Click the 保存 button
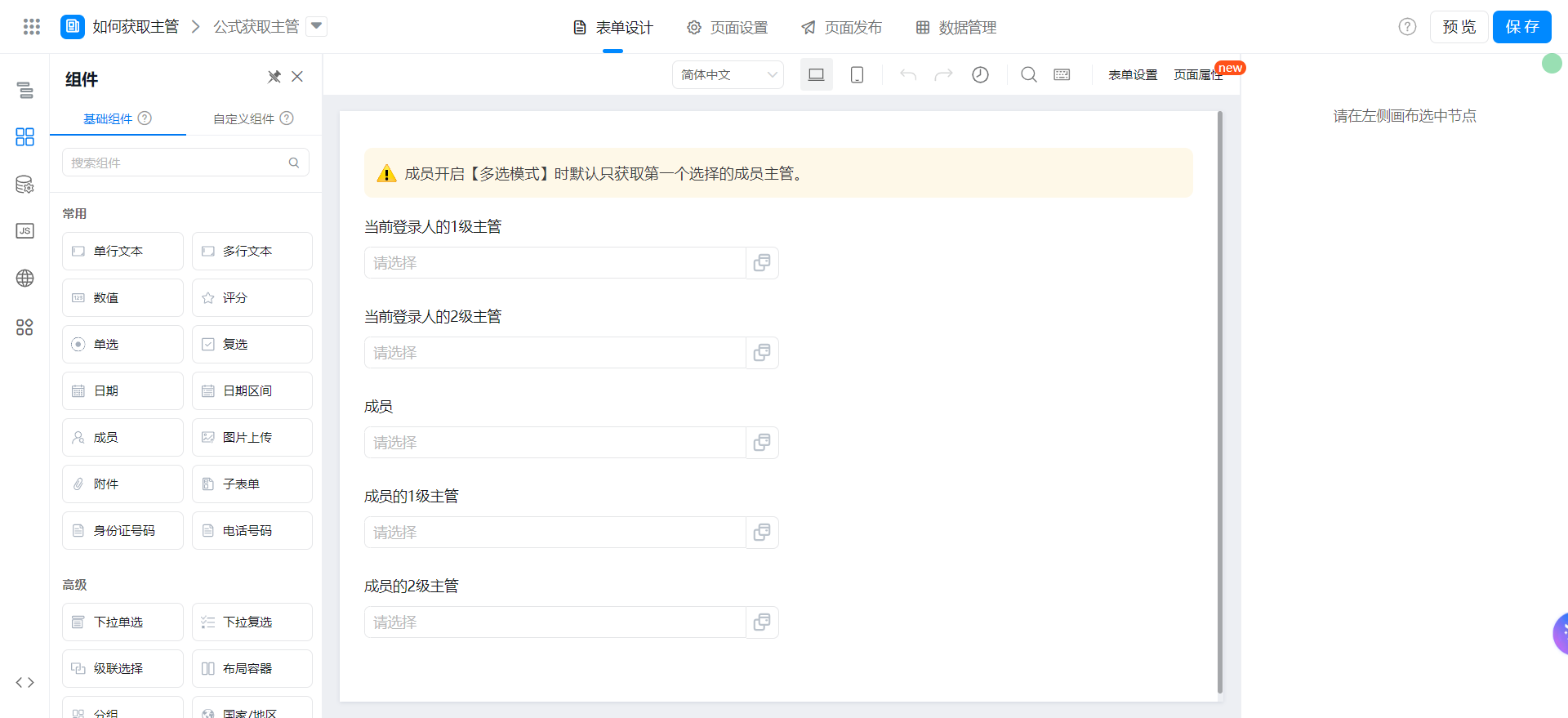 1522,27
